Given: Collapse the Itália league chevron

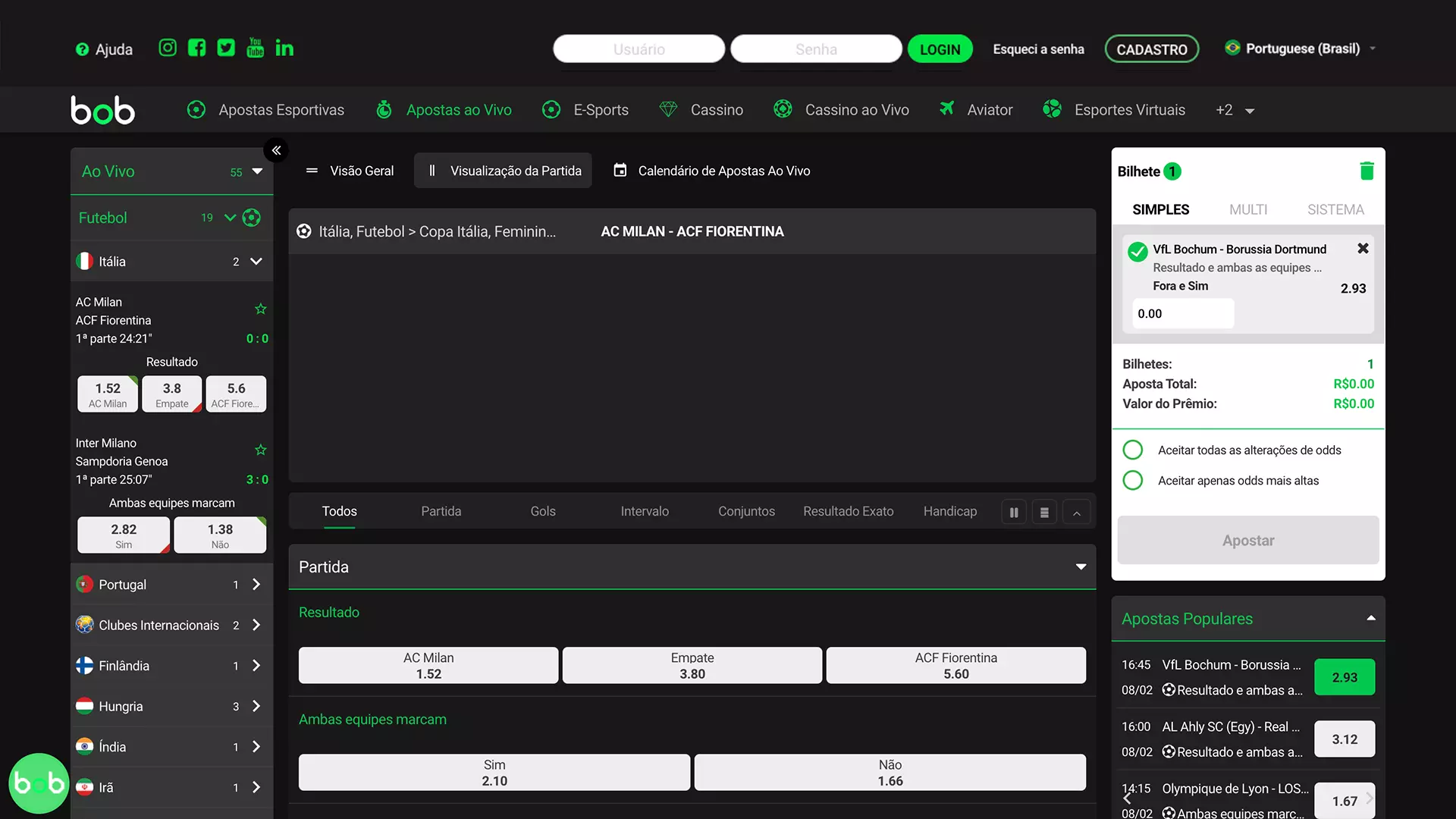Looking at the screenshot, I should coord(256,261).
